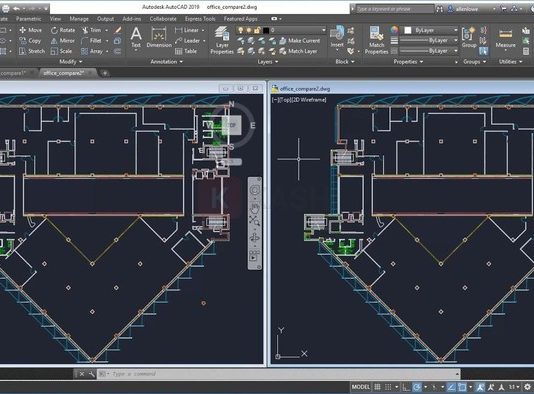Click the customization gear in status bar
The height and width of the screenshot is (394, 534).
point(527,387)
